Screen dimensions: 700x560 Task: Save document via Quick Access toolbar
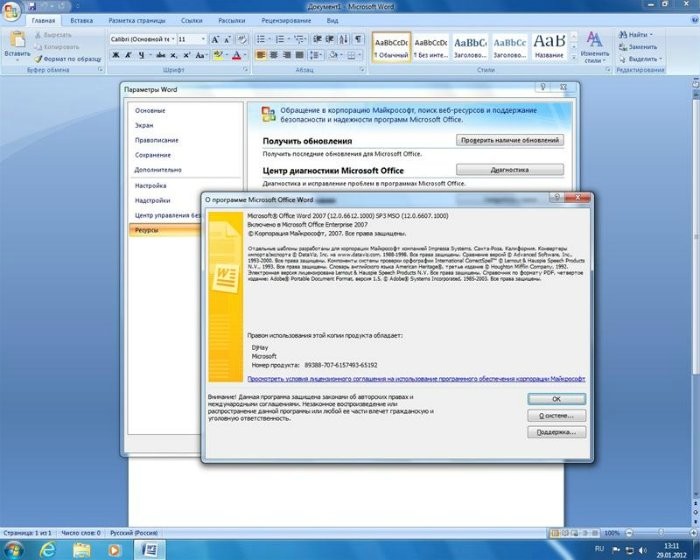pyautogui.click(x=31, y=6)
